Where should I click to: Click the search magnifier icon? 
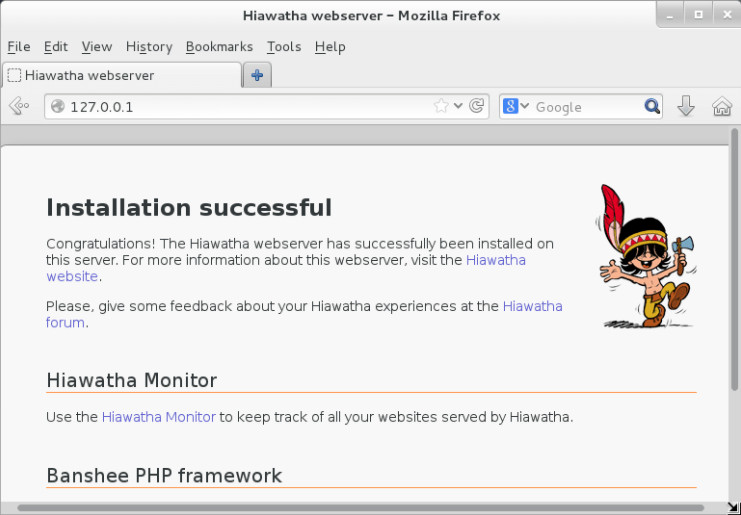tap(652, 106)
